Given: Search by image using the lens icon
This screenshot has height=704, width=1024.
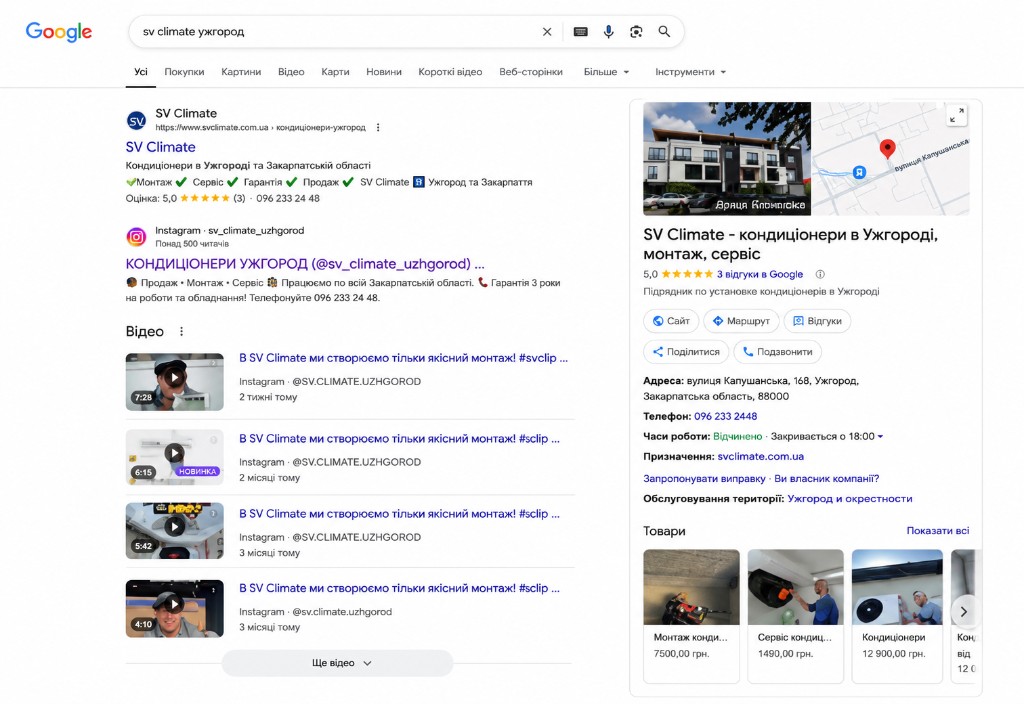Looking at the screenshot, I should click(x=636, y=31).
